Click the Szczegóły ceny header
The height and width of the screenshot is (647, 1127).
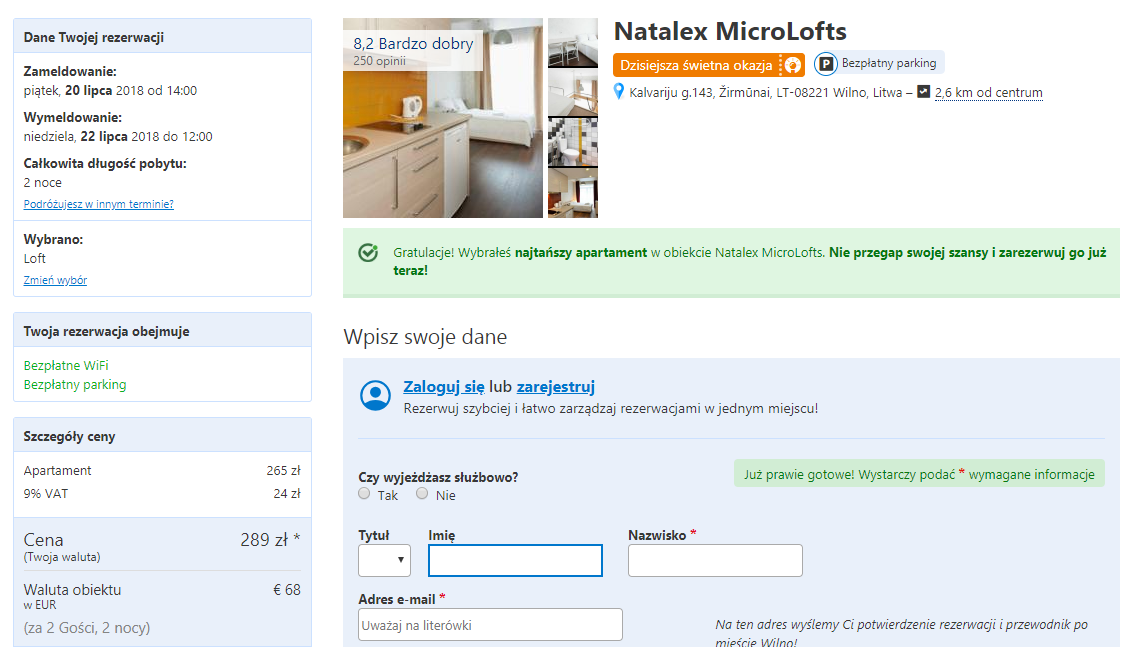click(162, 436)
